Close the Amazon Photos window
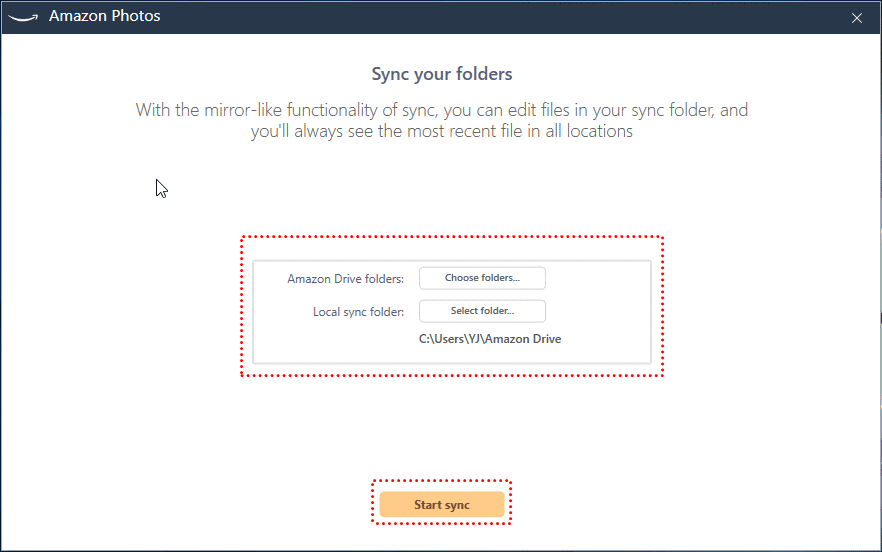The image size is (882, 552). [856, 17]
